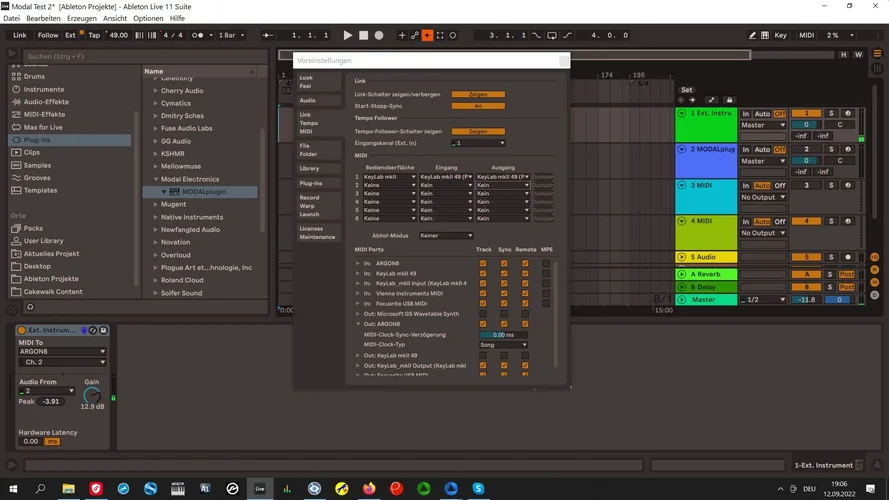Enable Track for Out: Microsoft GS Wavetable Synth
889x500 pixels.
483,313
